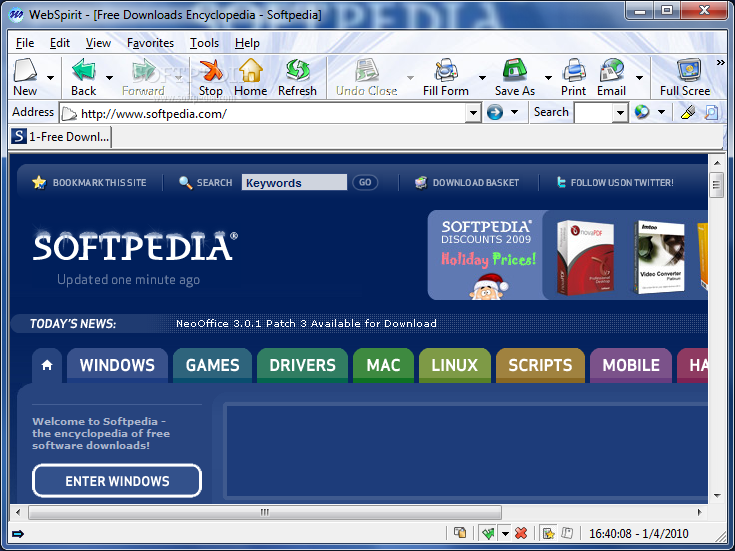Click the Softpedia logo
The height and width of the screenshot is (551, 735).
click(x=135, y=246)
